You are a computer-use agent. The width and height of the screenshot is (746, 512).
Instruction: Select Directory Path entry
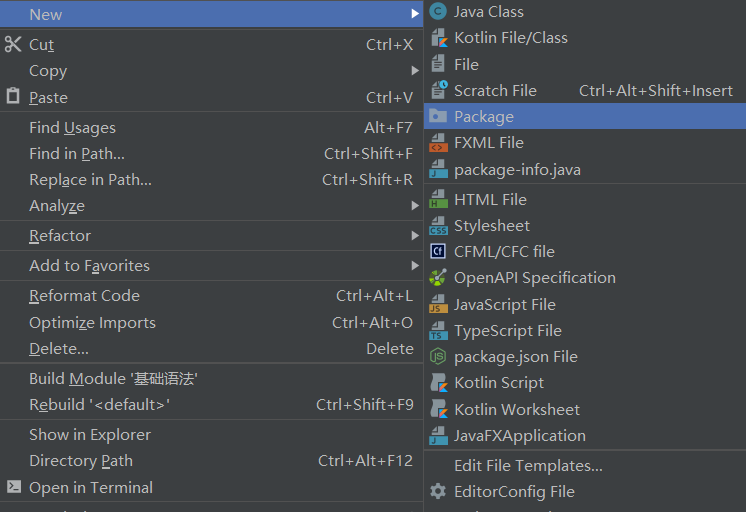pos(211,461)
